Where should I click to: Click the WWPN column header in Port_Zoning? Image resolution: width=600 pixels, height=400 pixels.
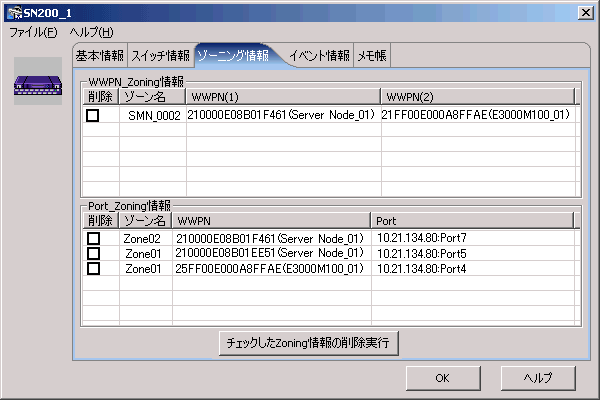click(271, 221)
